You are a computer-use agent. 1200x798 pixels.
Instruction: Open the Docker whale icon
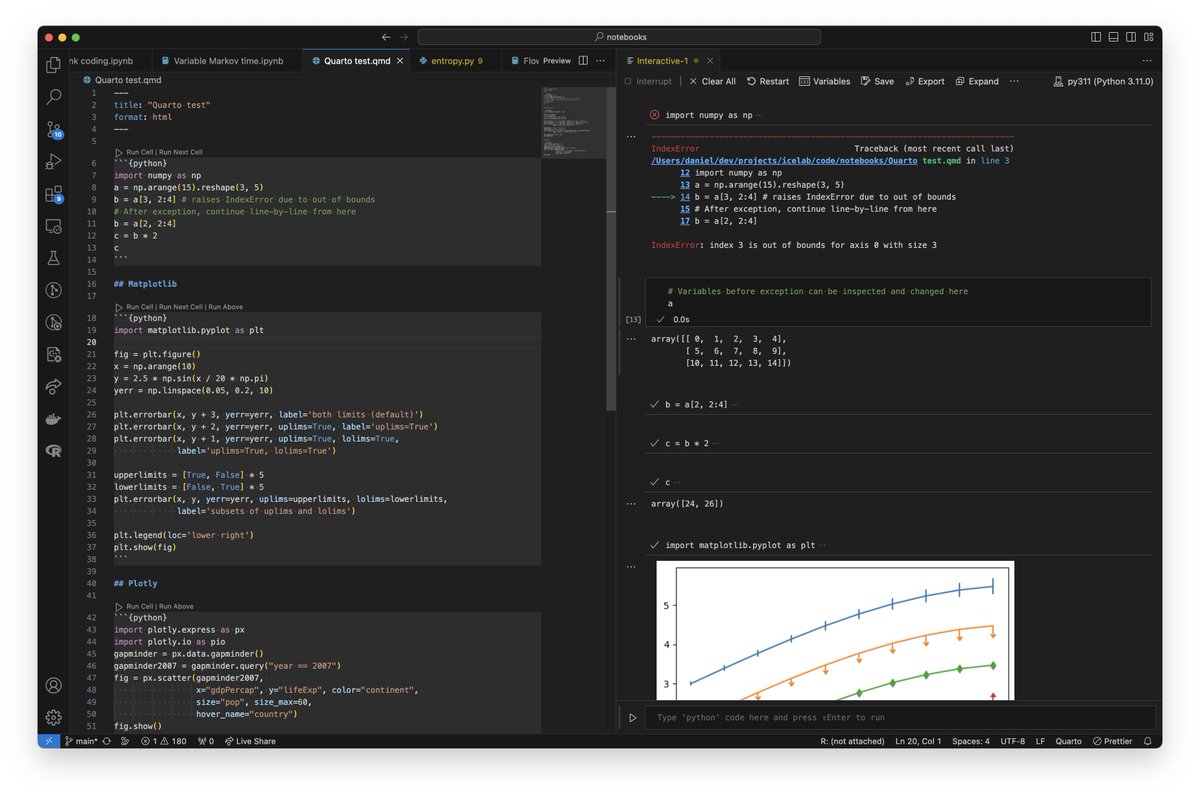(x=54, y=420)
